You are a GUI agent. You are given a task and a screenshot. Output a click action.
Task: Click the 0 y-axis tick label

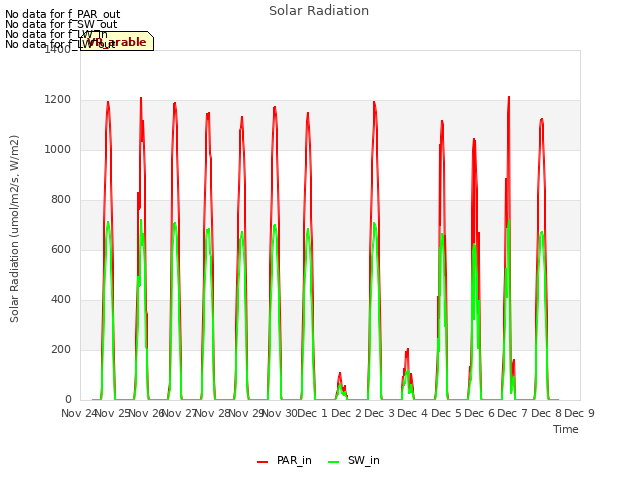click(68, 400)
